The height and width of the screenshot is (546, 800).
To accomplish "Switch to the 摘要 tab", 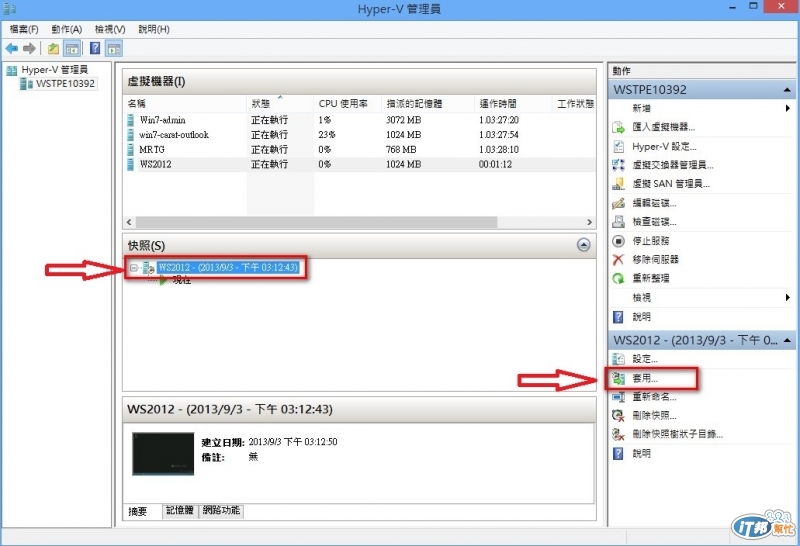I will 138,511.
